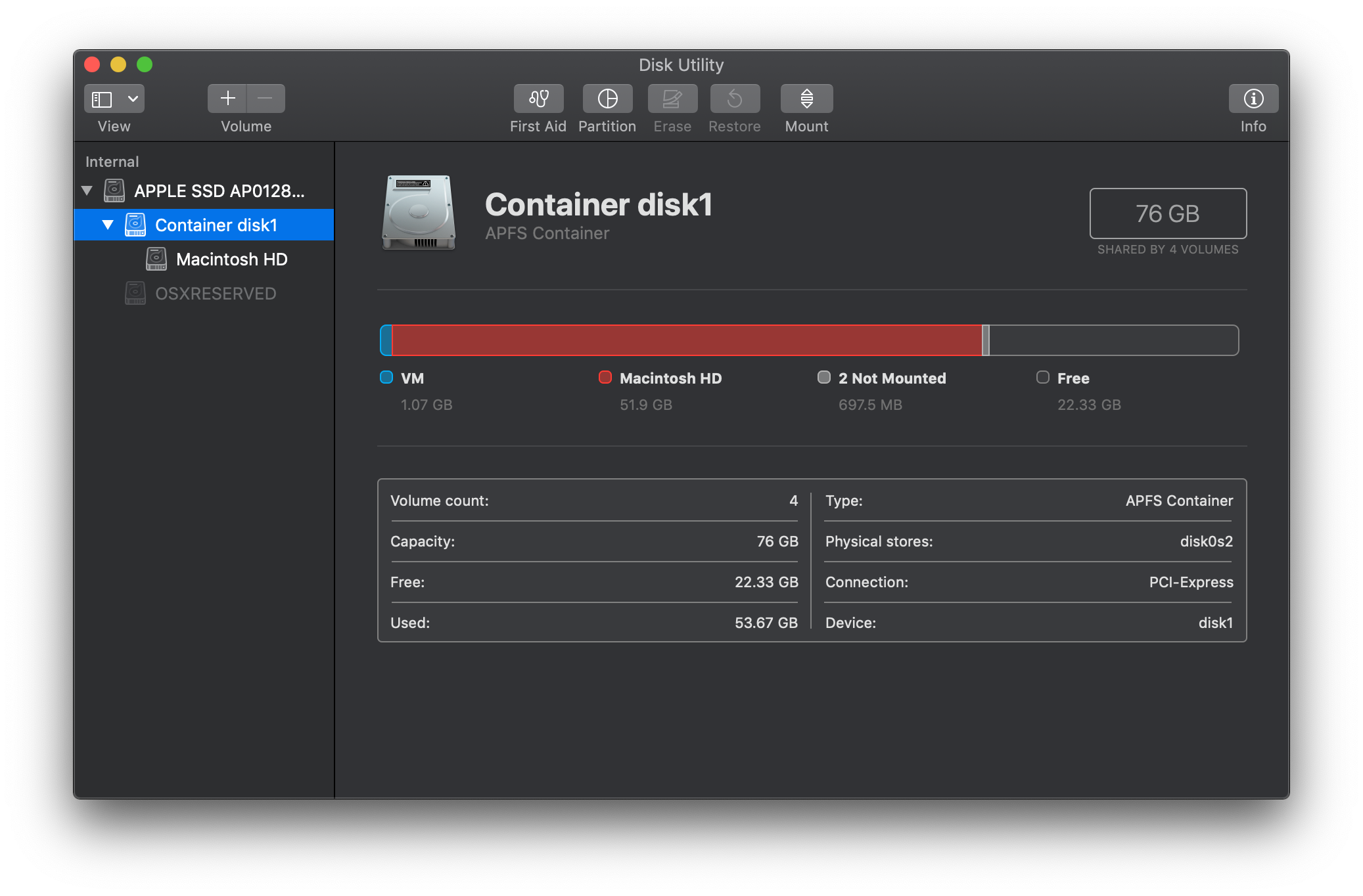Image resolution: width=1363 pixels, height=896 pixels.
Task: Click the Type APFS Container value
Action: (x=1179, y=501)
